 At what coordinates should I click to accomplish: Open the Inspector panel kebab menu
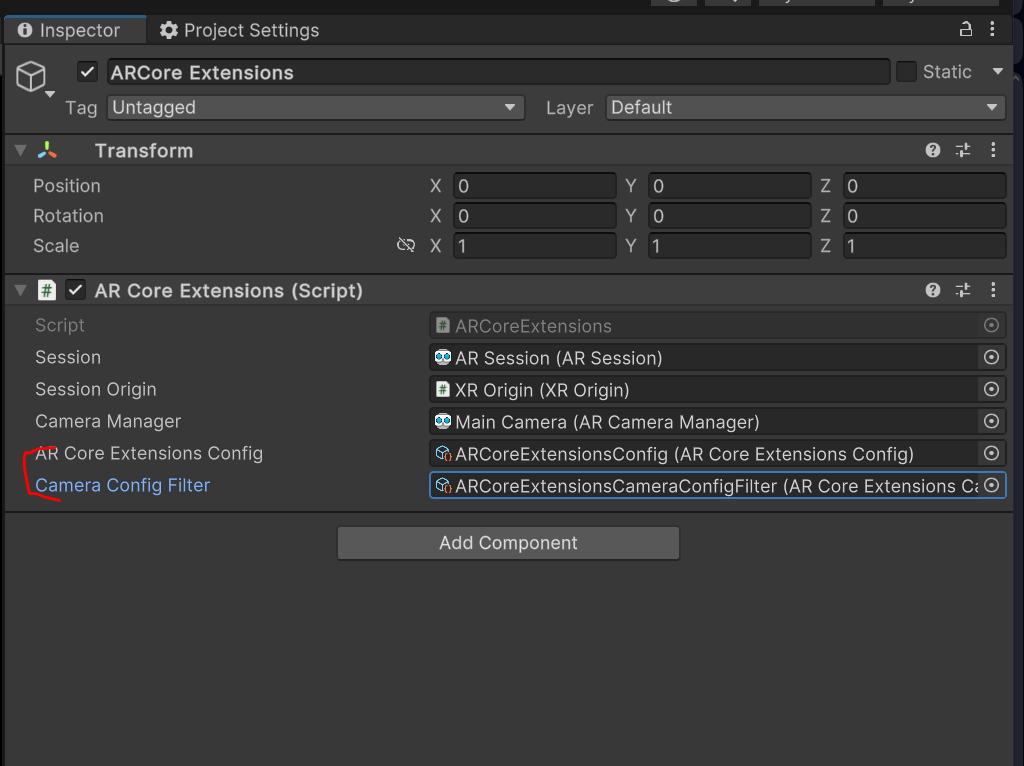pyautogui.click(x=993, y=29)
